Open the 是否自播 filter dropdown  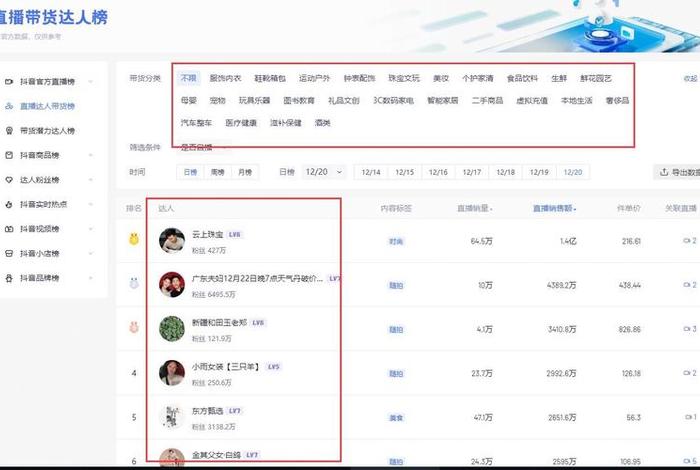coord(203,147)
